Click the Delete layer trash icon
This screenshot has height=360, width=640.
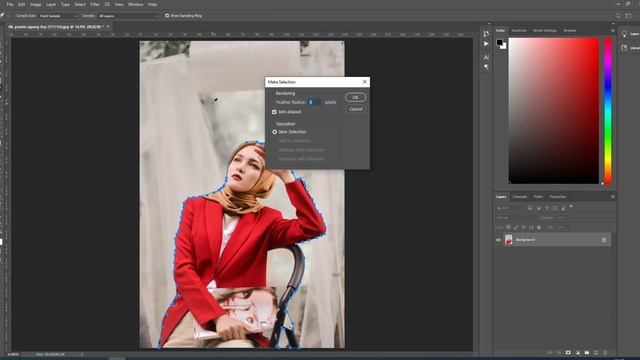pyautogui.click(x=605, y=353)
